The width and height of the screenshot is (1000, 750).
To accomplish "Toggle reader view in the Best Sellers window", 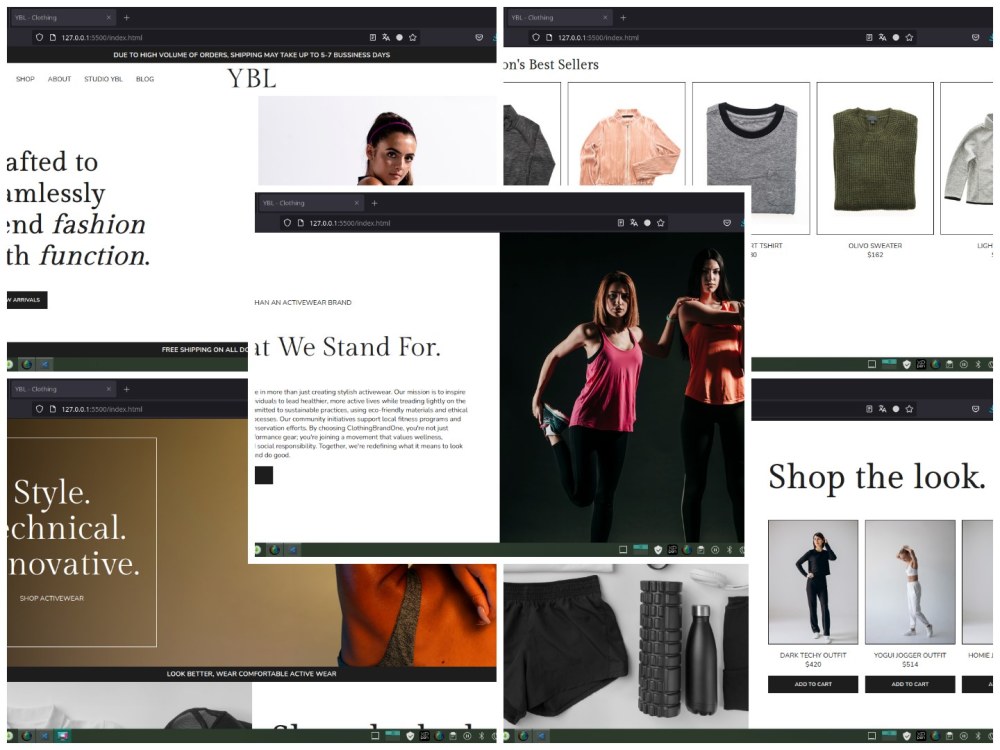I will coord(869,38).
